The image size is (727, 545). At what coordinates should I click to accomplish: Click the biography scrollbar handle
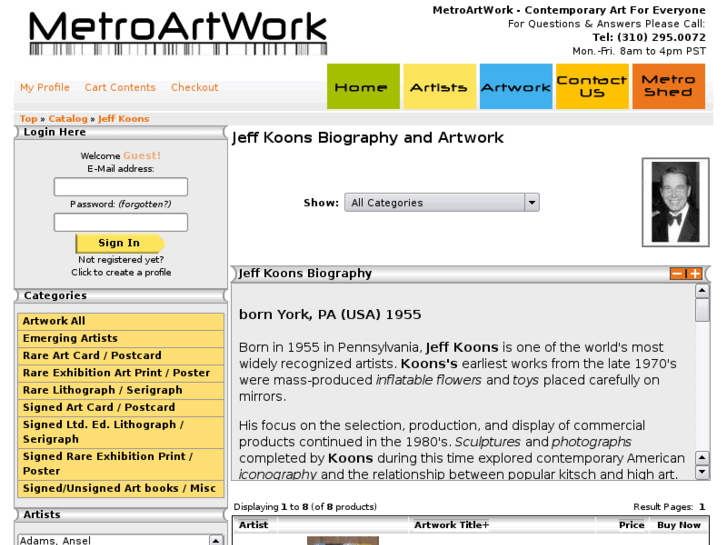(702, 310)
